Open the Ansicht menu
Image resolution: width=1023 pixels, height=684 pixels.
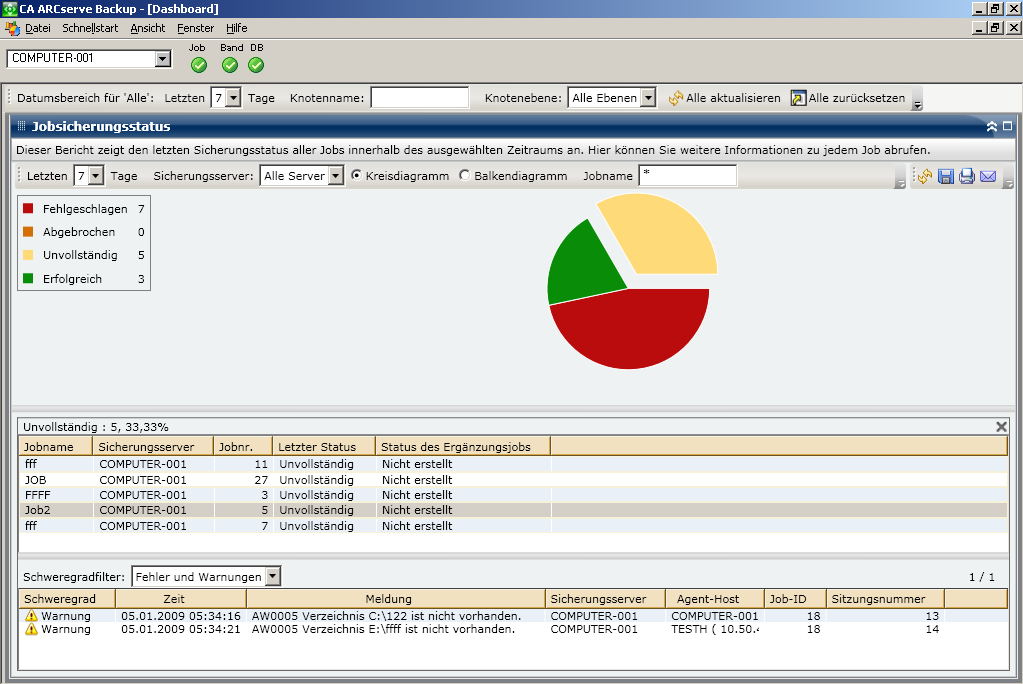(x=148, y=28)
